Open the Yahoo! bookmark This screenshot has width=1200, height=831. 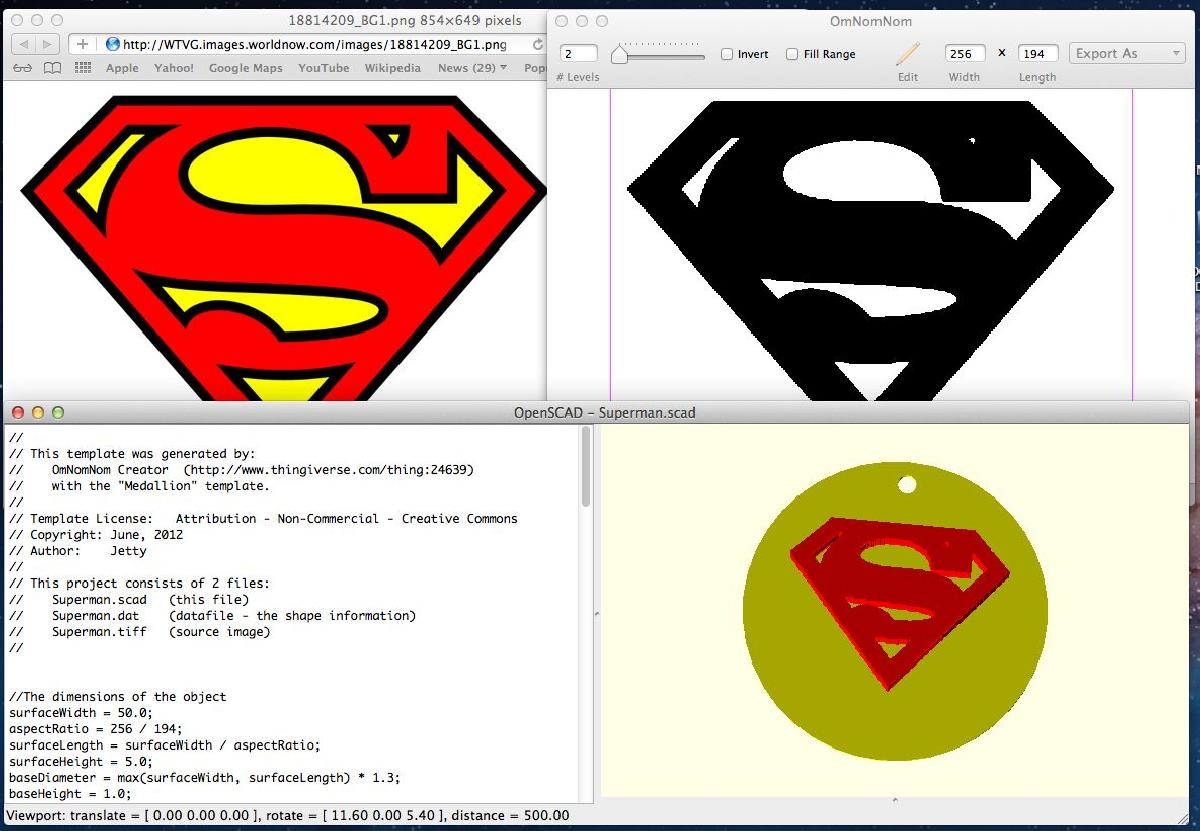tap(174, 68)
